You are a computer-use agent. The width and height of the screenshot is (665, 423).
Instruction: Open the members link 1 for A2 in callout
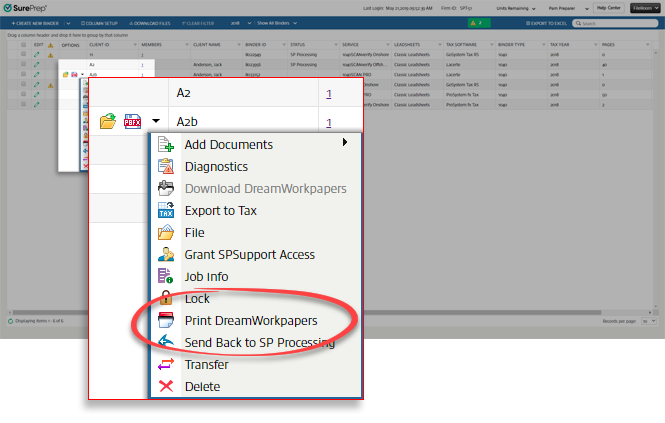329,94
